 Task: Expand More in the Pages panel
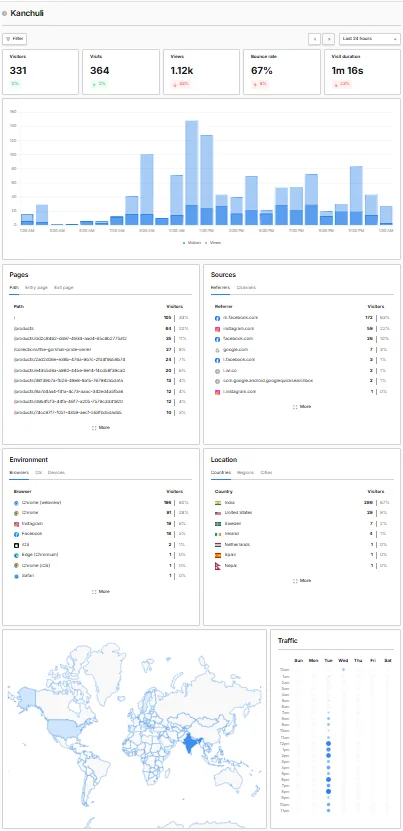[x=101, y=427]
